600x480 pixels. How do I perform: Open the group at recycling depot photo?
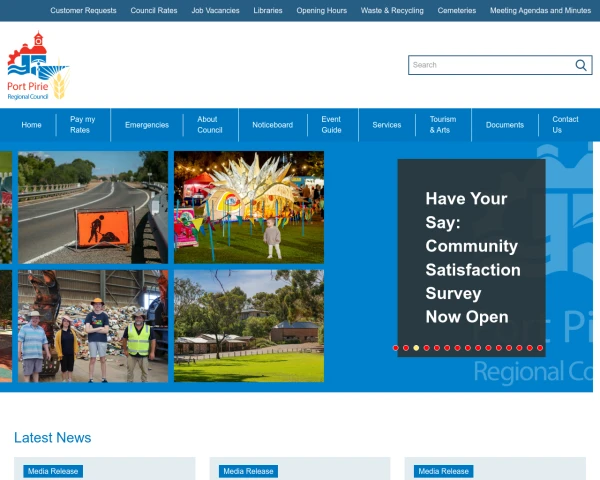click(93, 325)
